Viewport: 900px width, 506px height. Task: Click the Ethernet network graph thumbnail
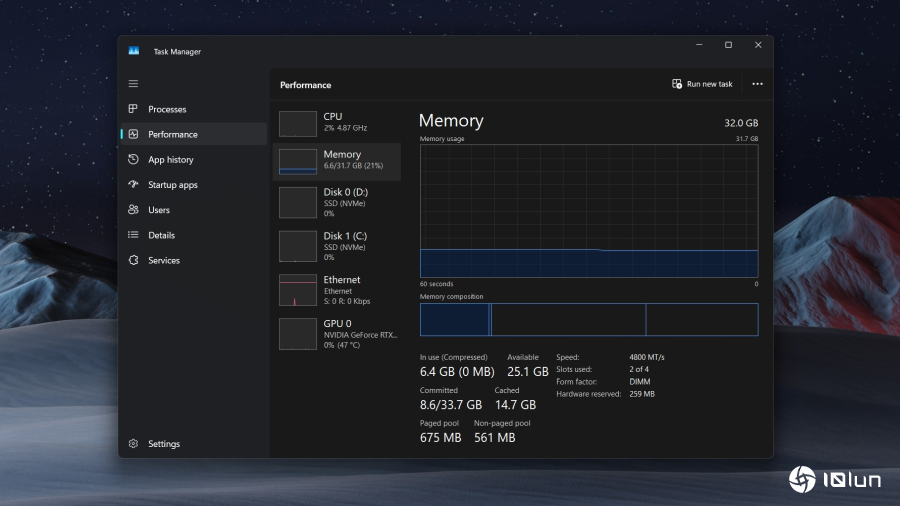[298, 290]
